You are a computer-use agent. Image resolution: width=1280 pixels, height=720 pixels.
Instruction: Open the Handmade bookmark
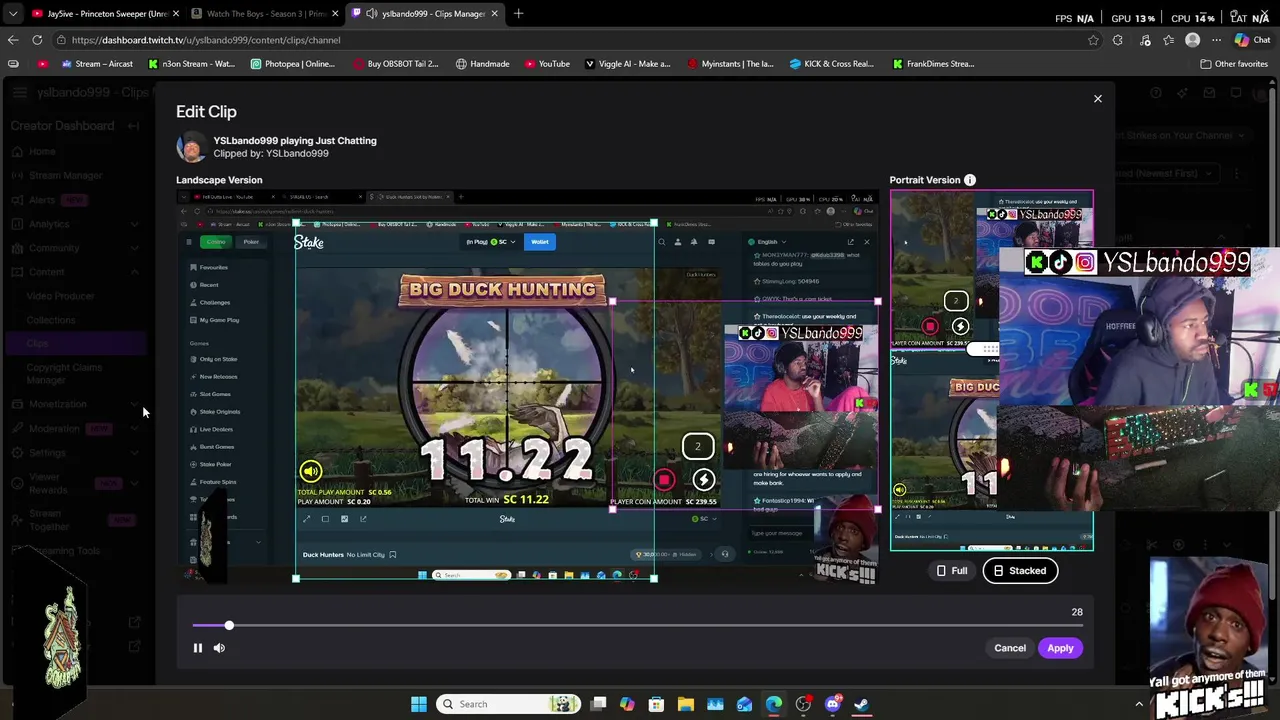[x=482, y=64]
